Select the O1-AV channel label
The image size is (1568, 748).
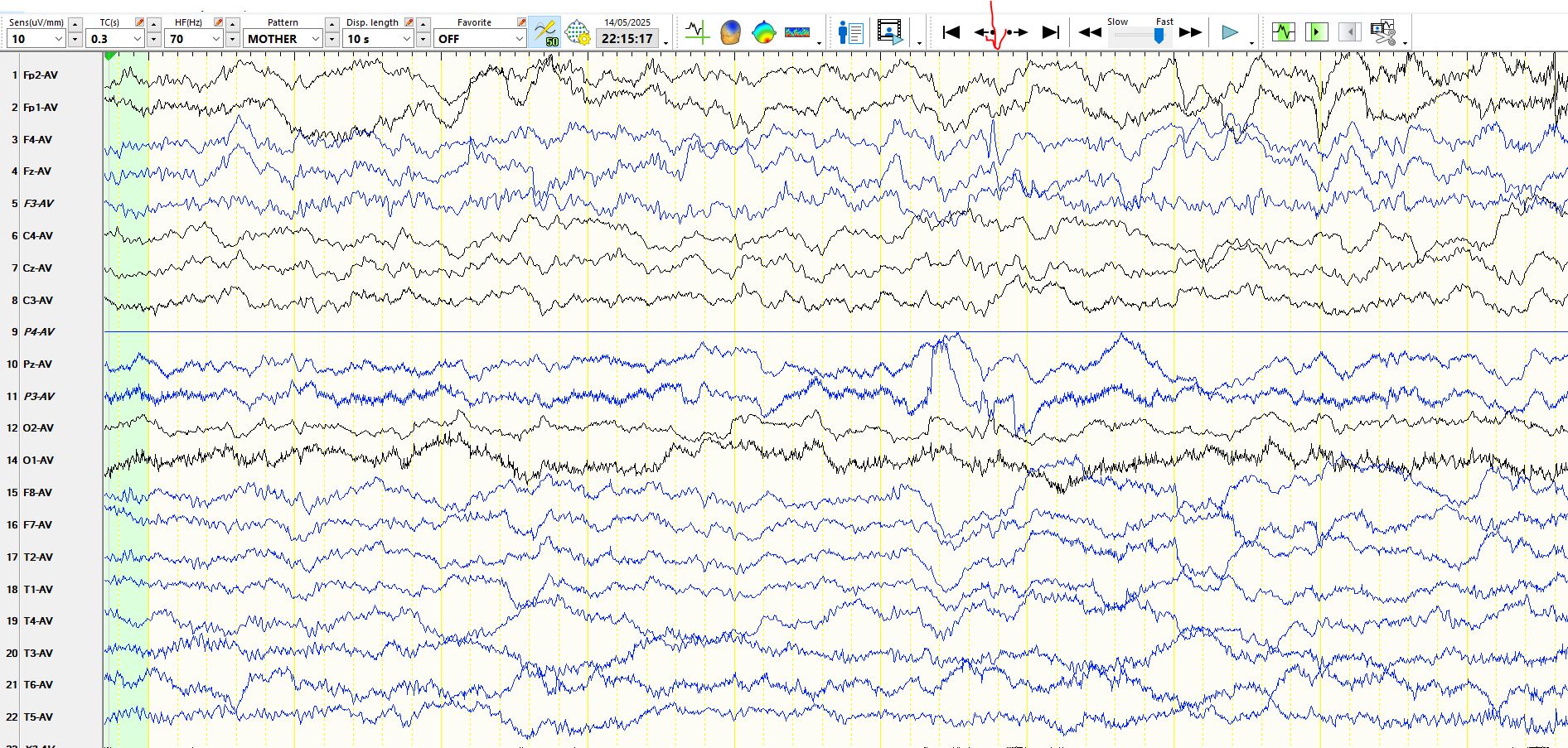(38, 461)
